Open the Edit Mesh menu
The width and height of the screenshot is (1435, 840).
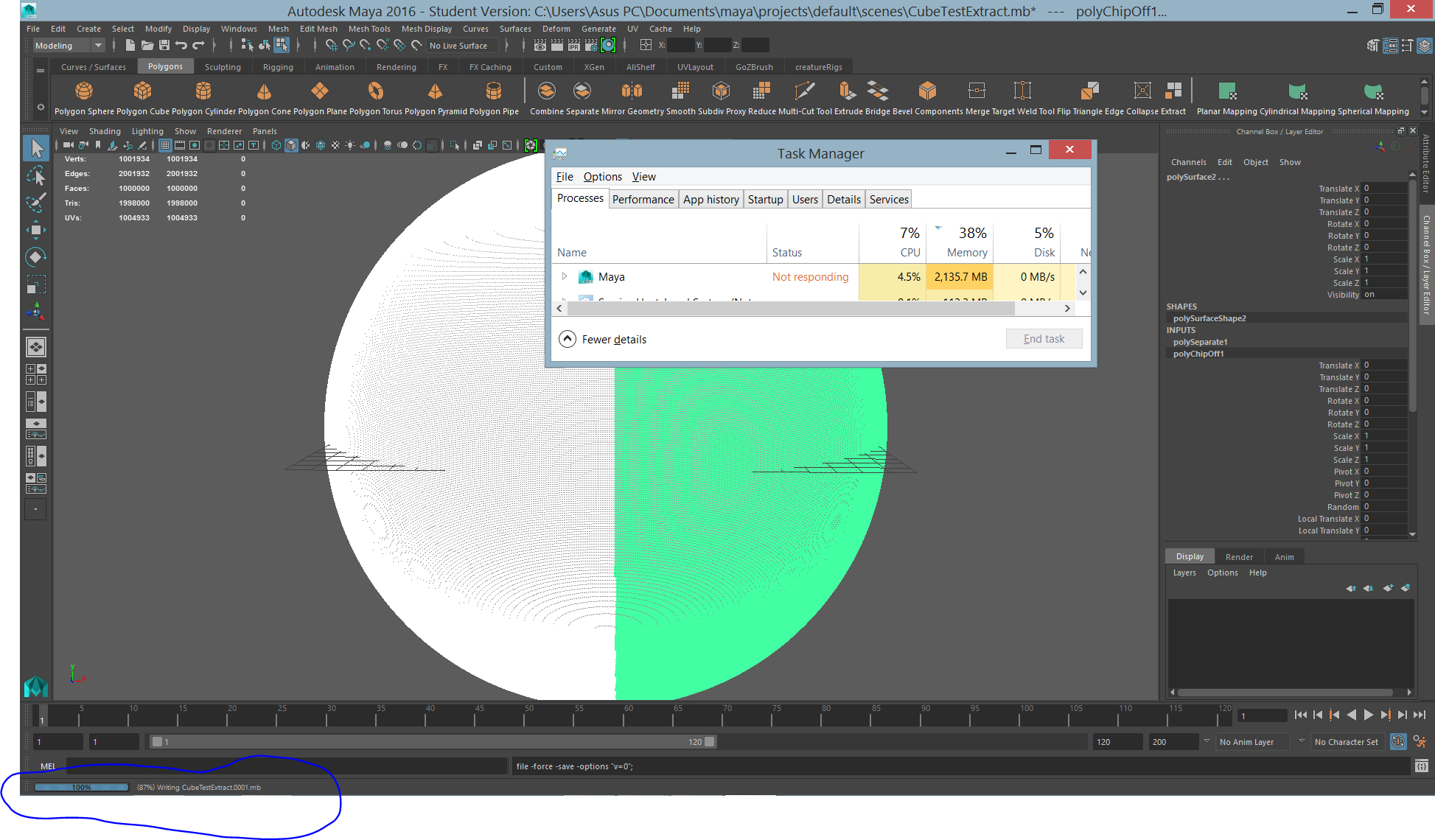[318, 29]
